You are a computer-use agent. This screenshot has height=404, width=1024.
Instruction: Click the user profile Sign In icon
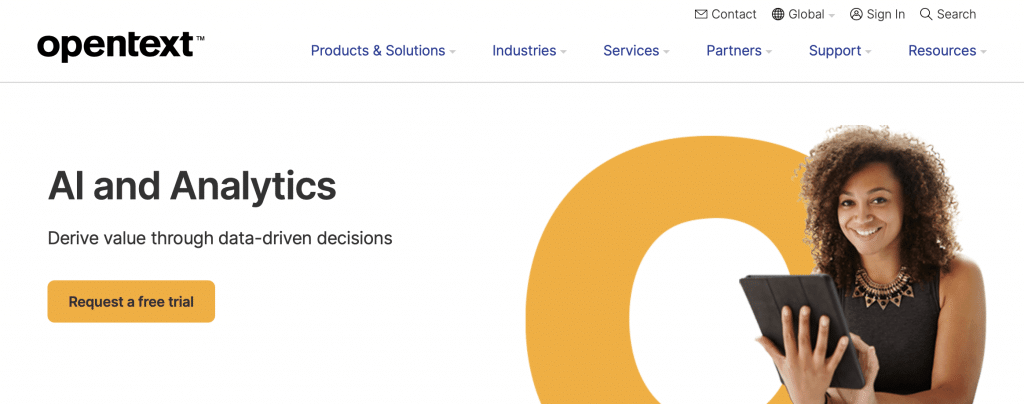click(856, 14)
